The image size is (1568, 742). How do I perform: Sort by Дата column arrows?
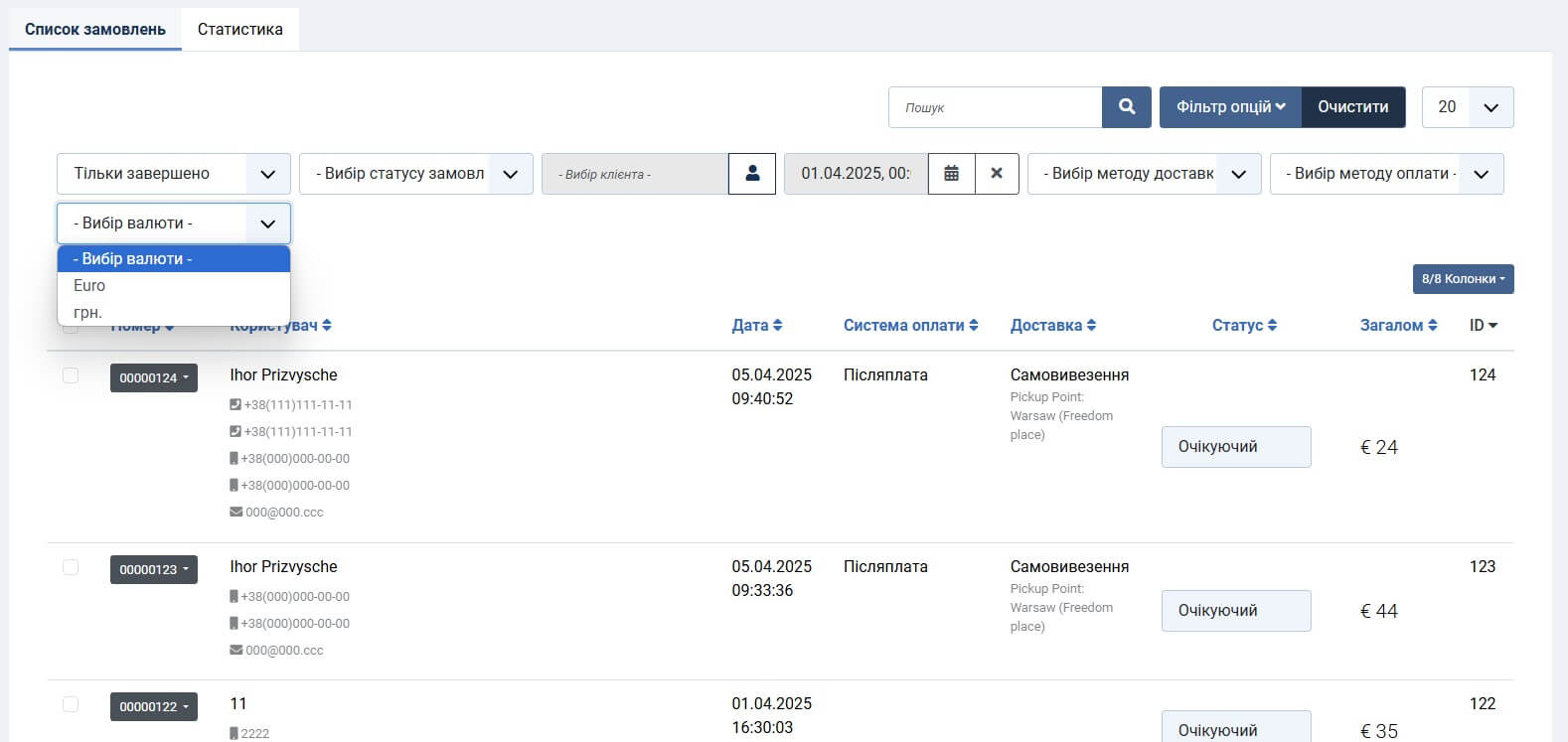pyautogui.click(x=757, y=325)
